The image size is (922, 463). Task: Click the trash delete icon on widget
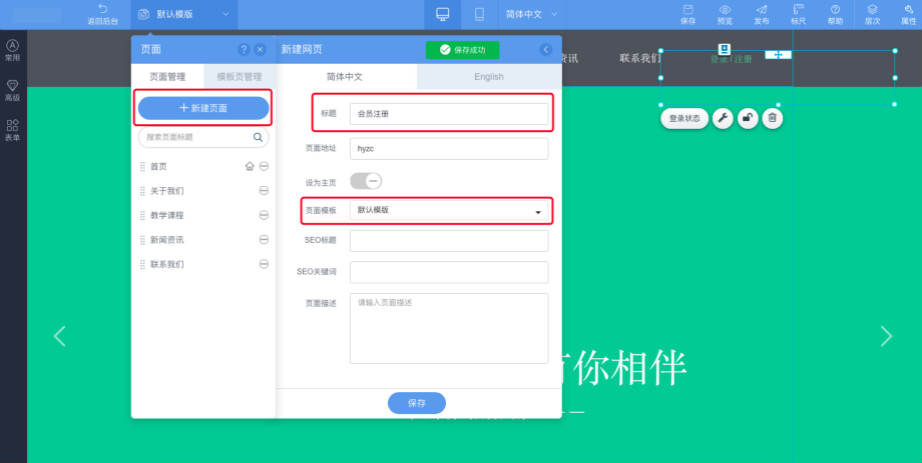[772, 118]
